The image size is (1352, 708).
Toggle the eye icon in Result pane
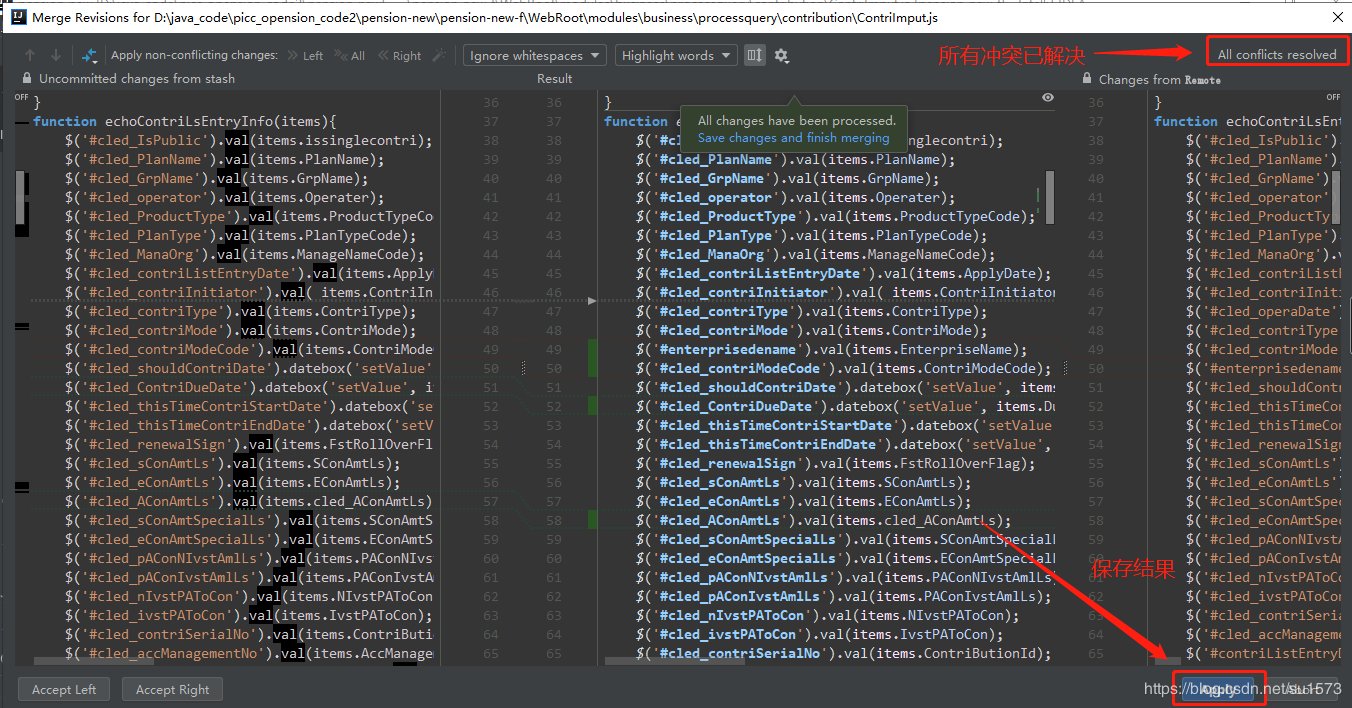[1047, 98]
